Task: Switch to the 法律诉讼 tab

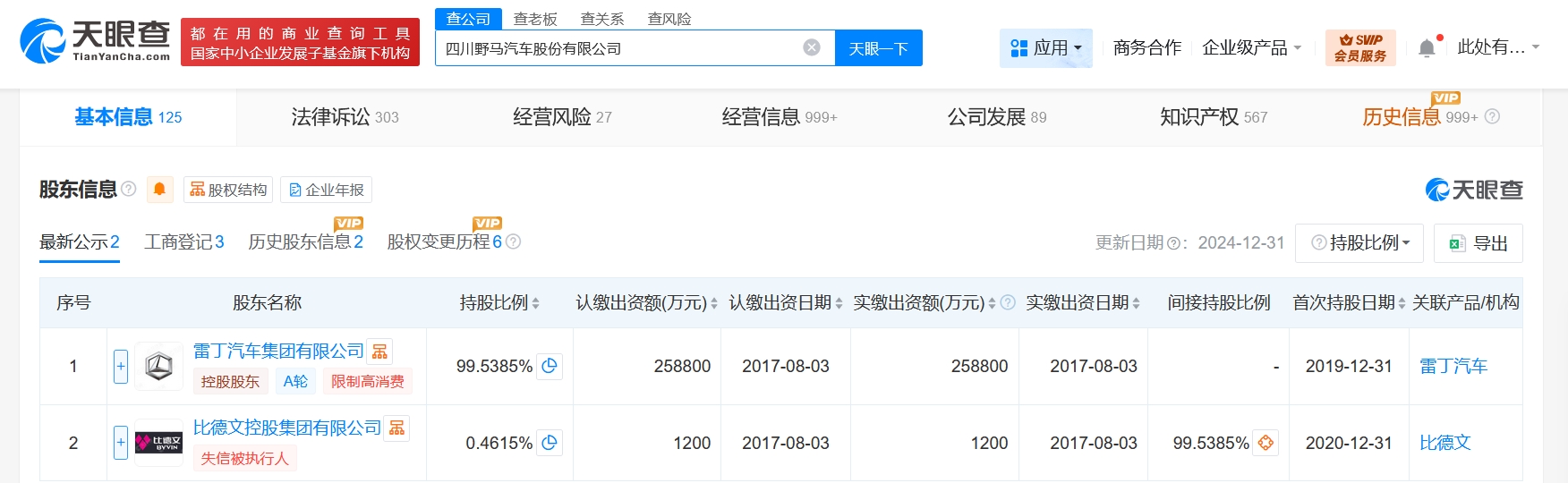Action: (x=345, y=117)
